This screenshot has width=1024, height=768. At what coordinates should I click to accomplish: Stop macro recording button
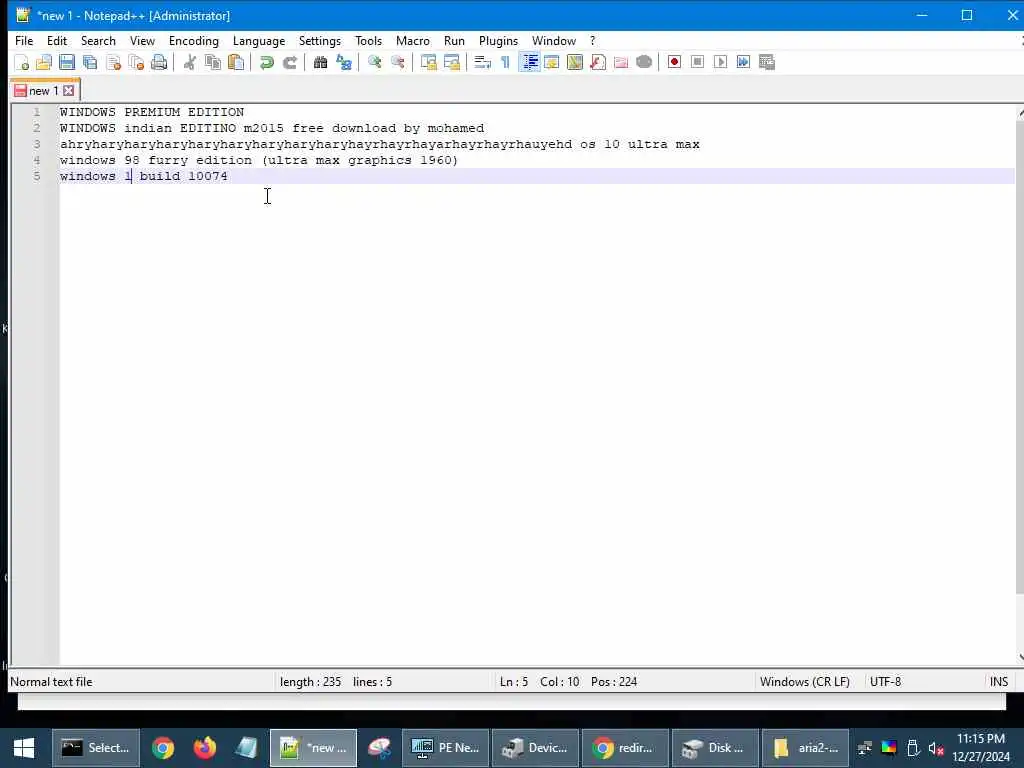(x=697, y=62)
